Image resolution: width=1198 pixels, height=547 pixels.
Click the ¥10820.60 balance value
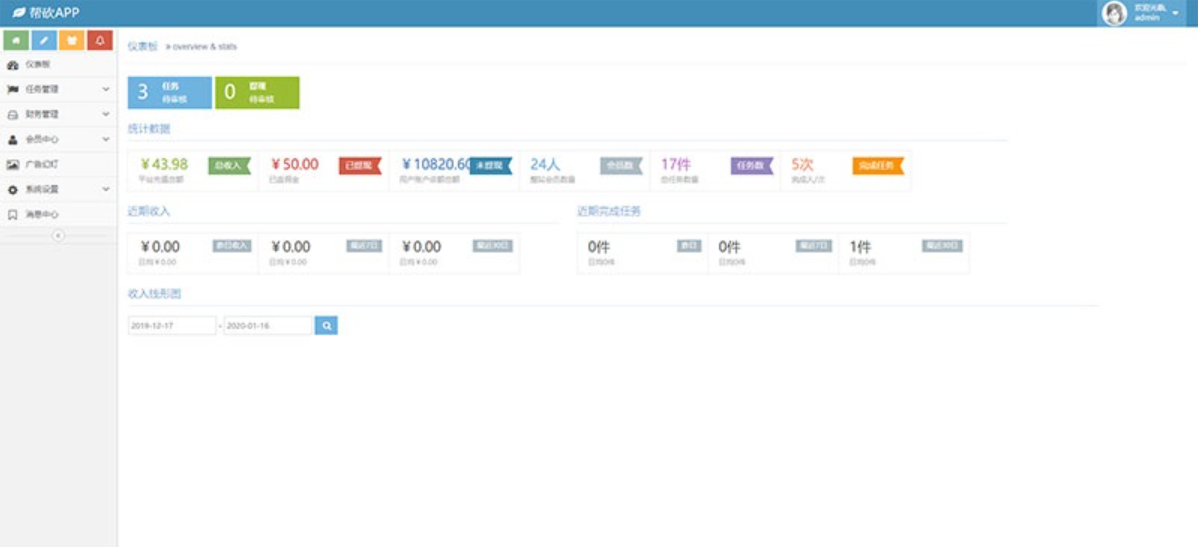(437, 164)
